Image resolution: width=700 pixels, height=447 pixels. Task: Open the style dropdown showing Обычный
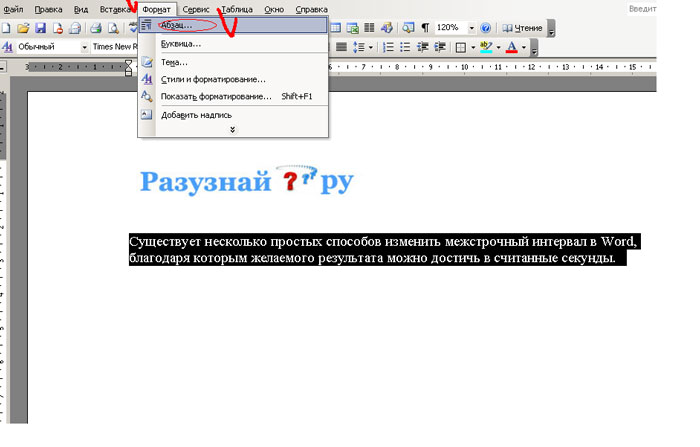84,47
